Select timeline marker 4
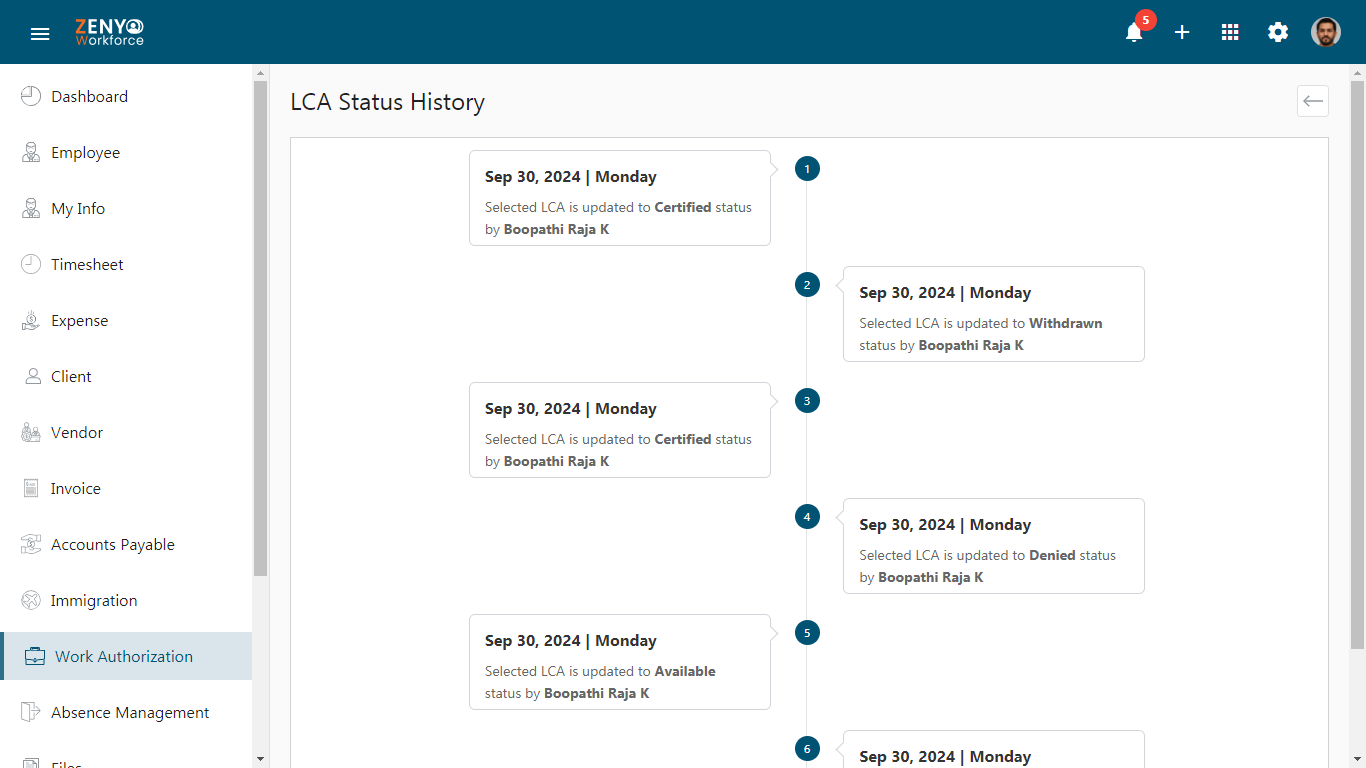 click(807, 517)
